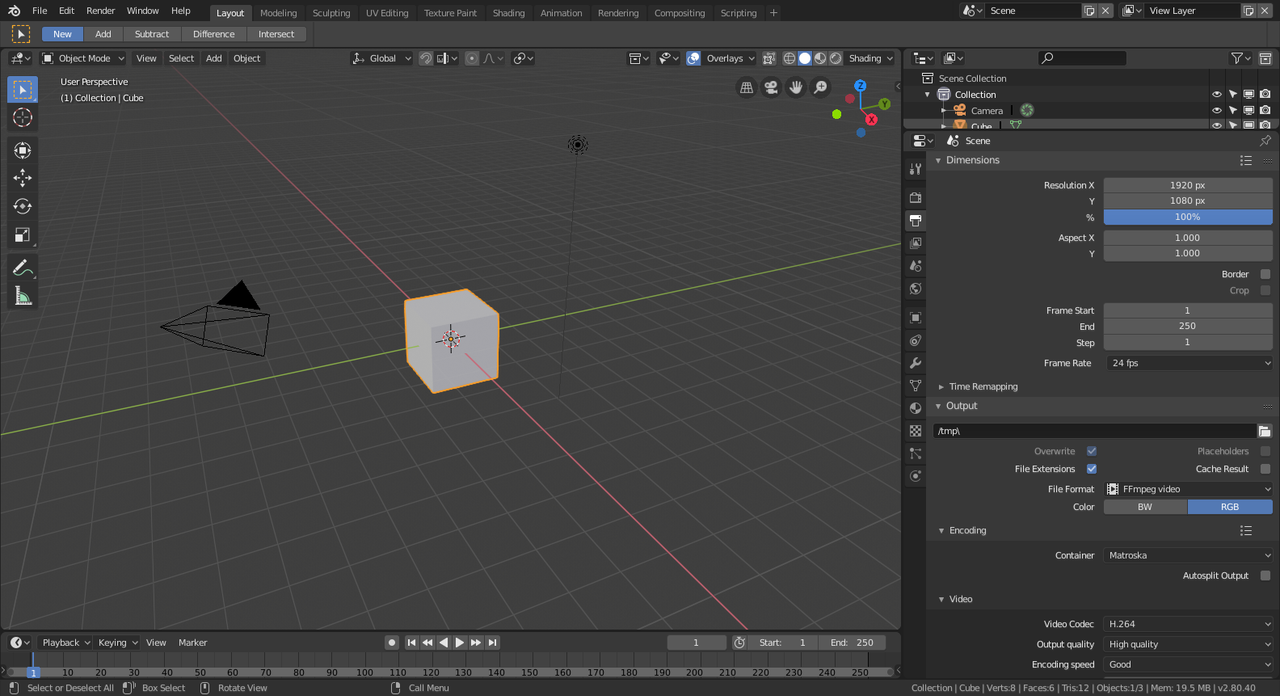Select the Annotate tool

click(22, 268)
